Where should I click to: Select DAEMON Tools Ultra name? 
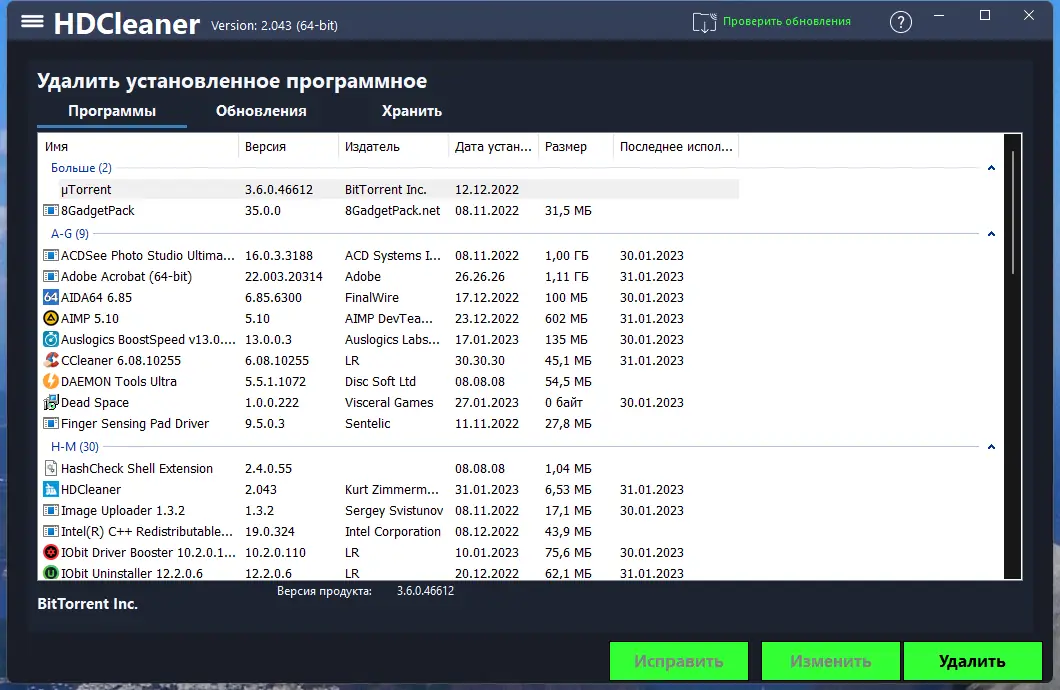pyautogui.click(x=119, y=381)
